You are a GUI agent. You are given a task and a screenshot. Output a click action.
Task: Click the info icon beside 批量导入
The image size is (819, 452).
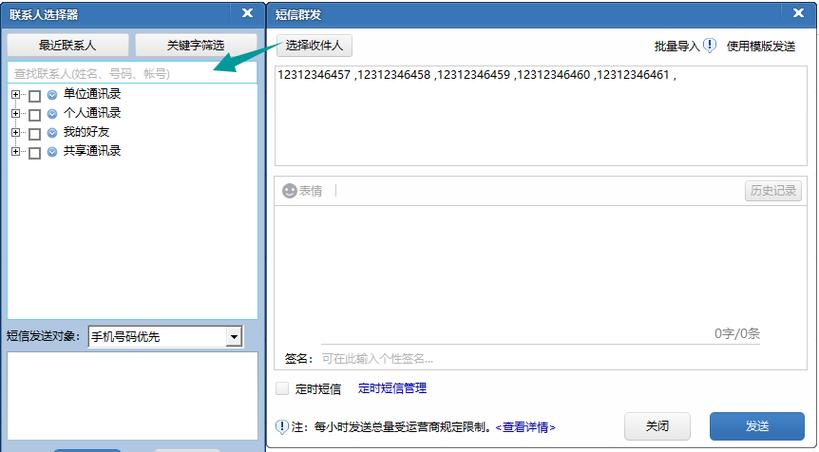tap(709, 45)
